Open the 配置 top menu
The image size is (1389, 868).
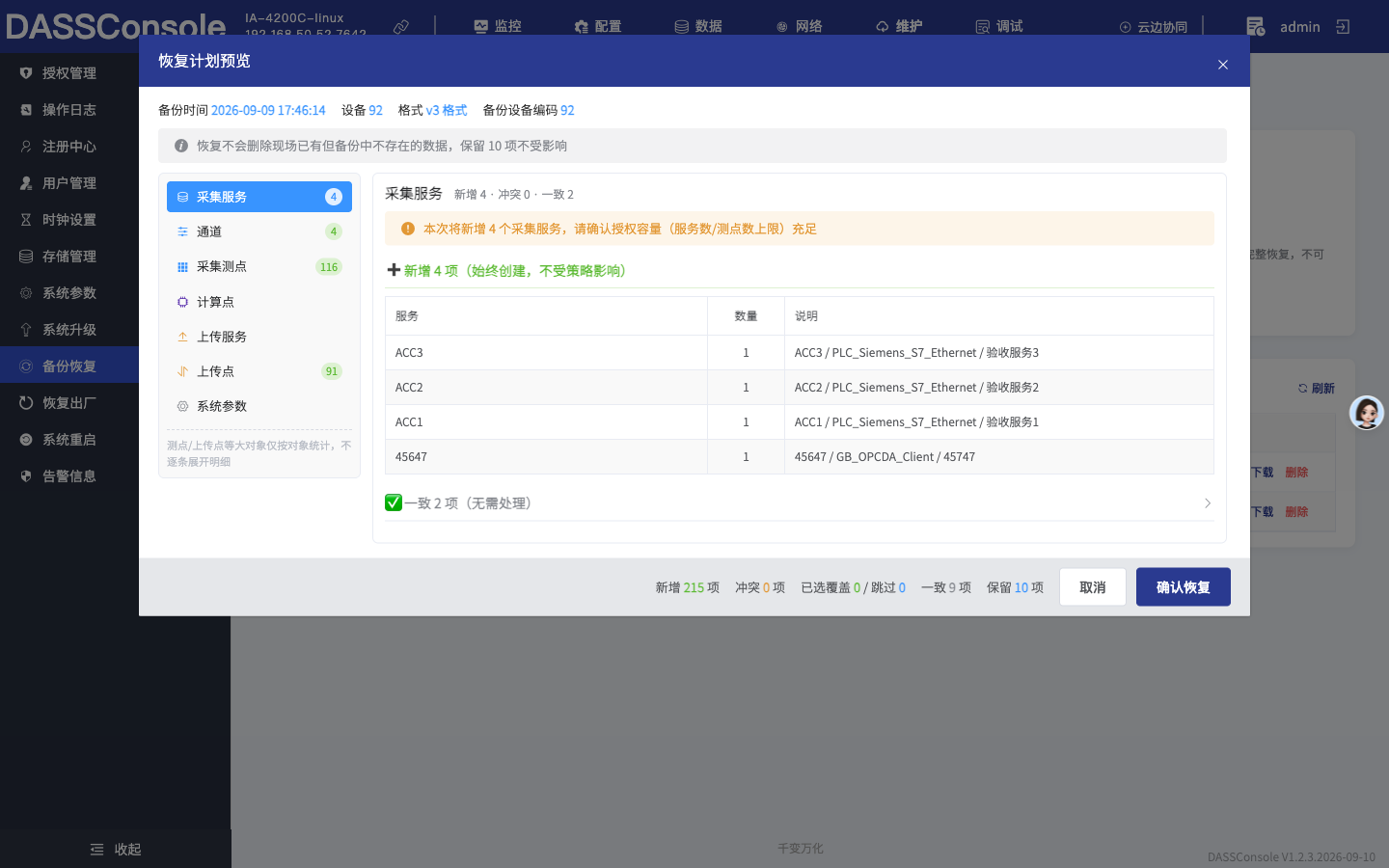(x=598, y=27)
